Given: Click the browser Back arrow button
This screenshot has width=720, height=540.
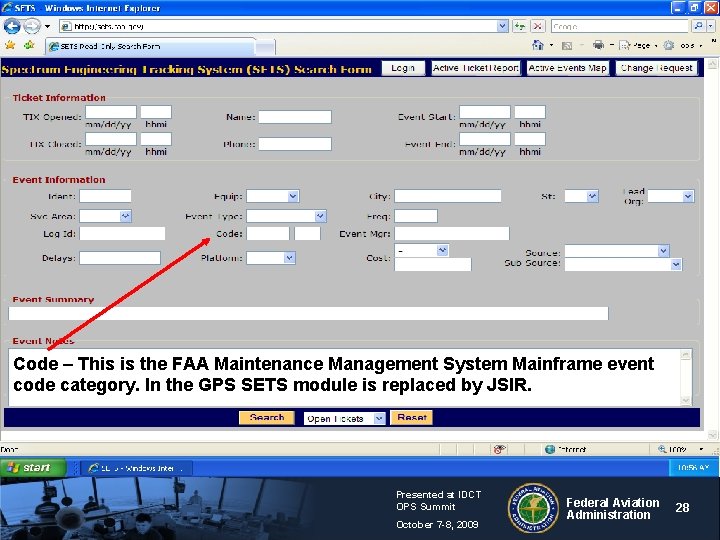Looking at the screenshot, I should (x=12, y=26).
